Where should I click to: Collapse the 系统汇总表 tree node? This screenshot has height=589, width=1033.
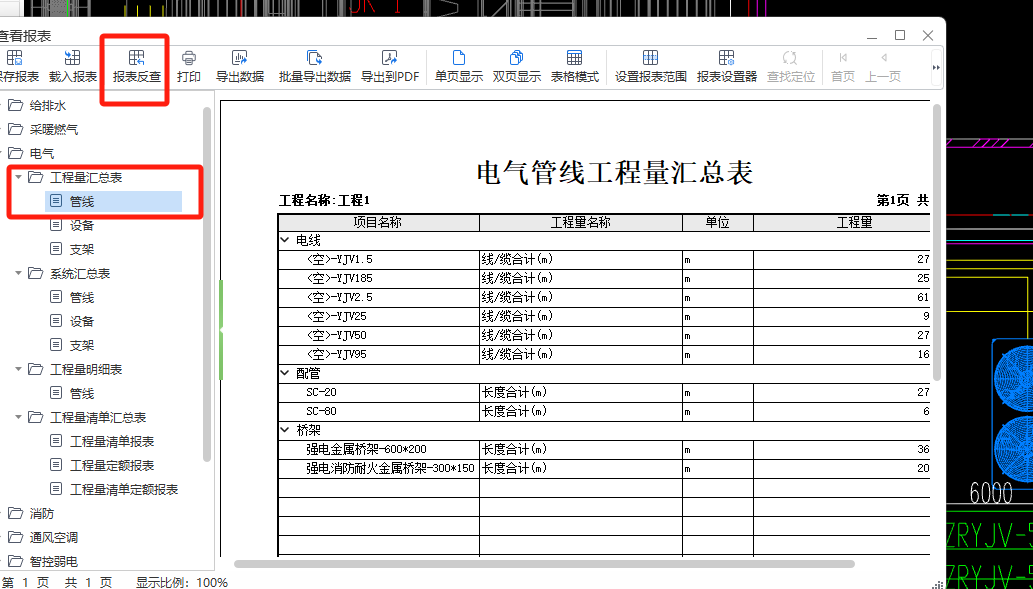pyautogui.click(x=18, y=273)
